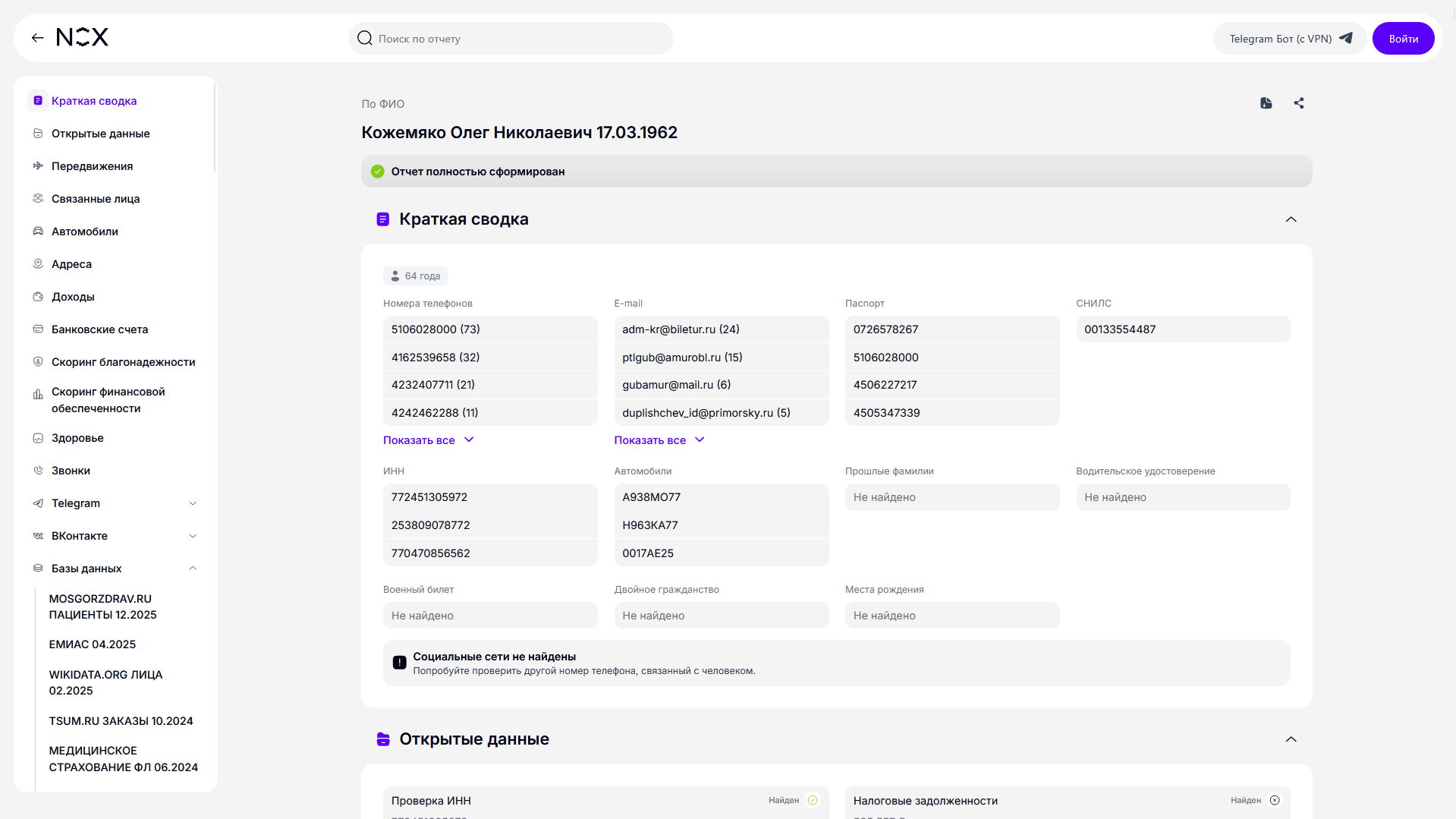
Task: Click the car icon next to Автомобили
Action: 38,232
